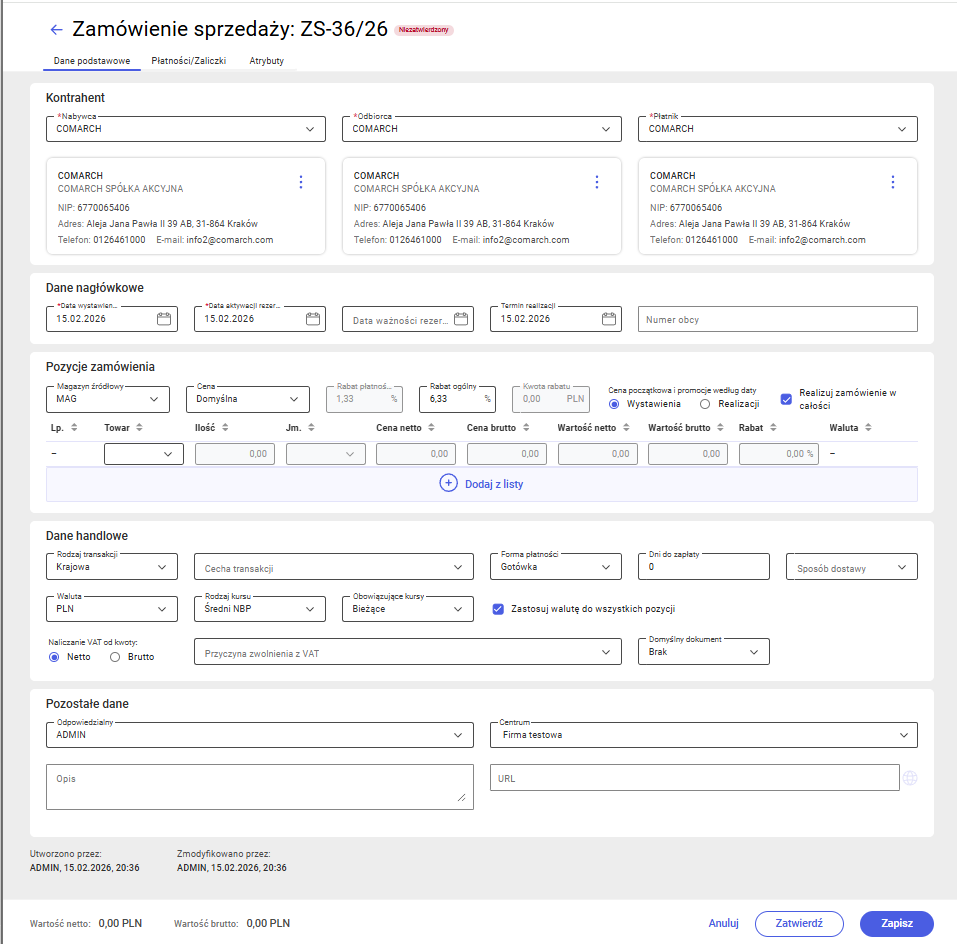
Task: Open three-dot menu on Odbiorca card
Action: [597, 182]
